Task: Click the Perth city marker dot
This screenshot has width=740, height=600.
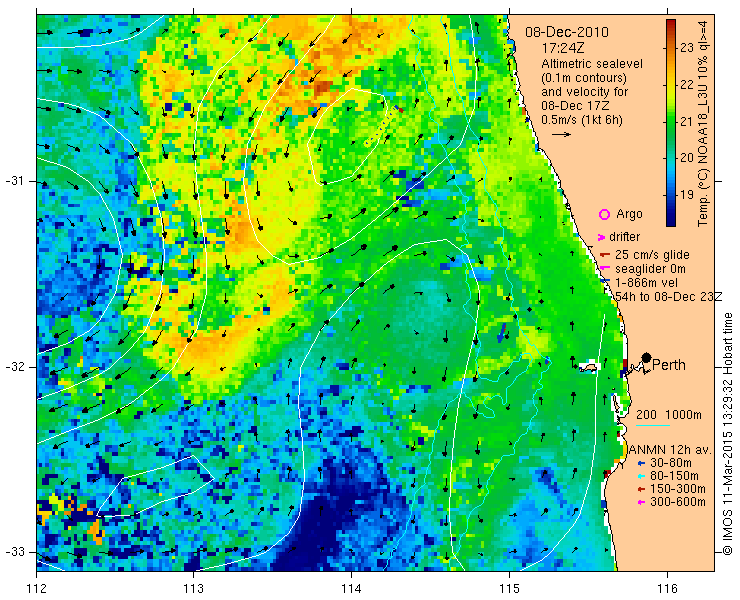Action: [647, 357]
